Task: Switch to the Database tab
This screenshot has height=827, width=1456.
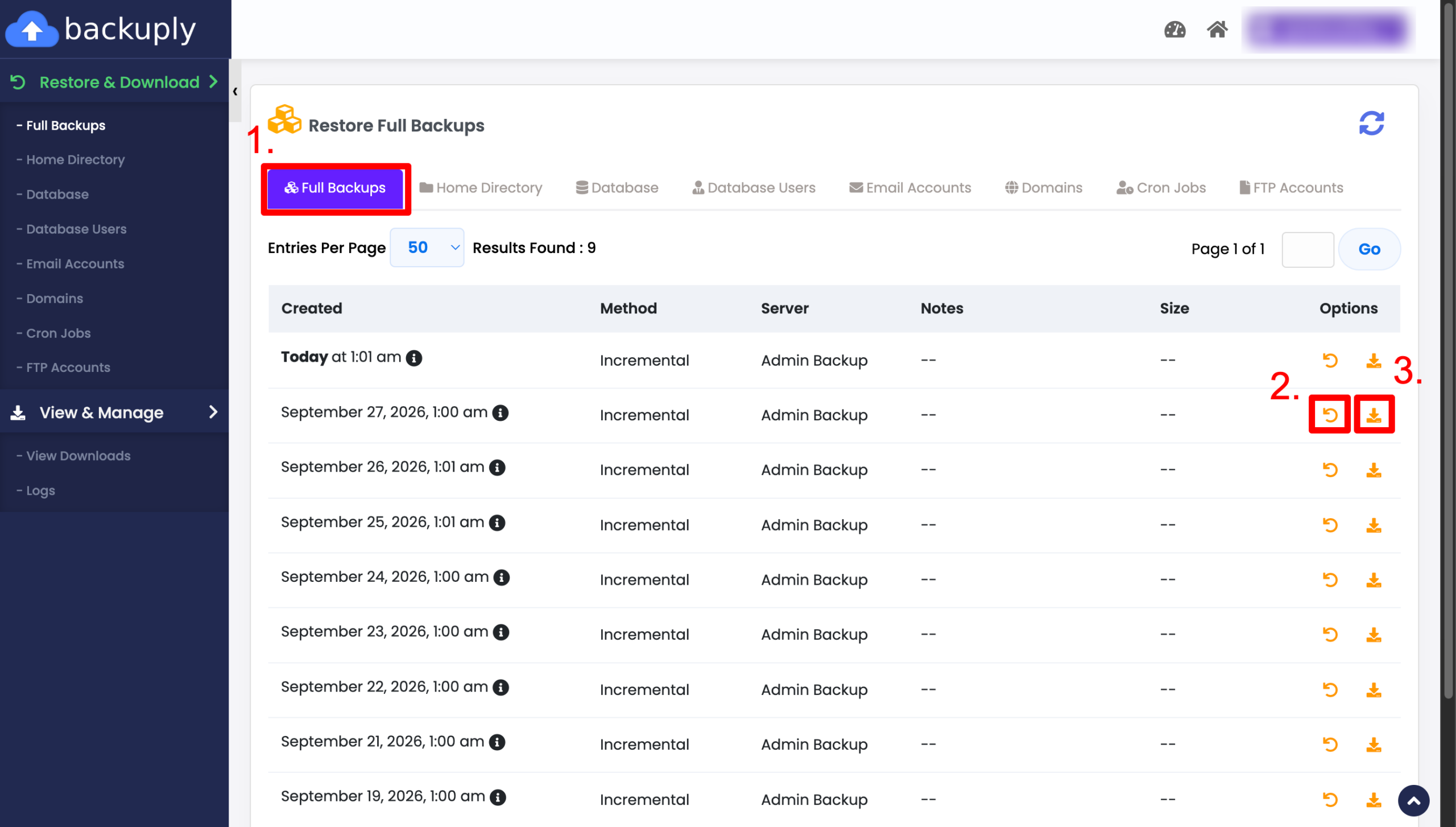Action: coord(617,188)
